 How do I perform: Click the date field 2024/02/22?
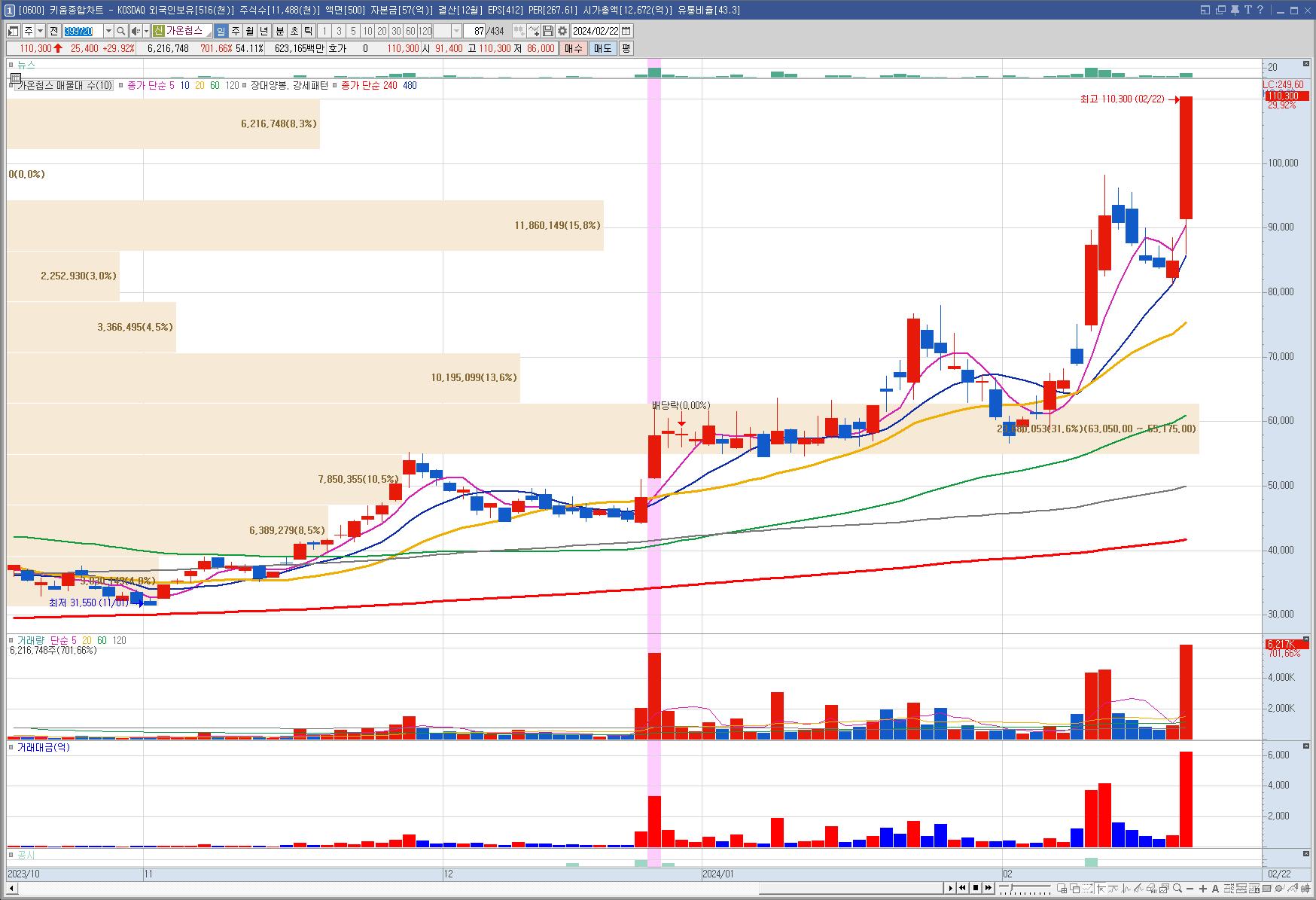click(596, 31)
